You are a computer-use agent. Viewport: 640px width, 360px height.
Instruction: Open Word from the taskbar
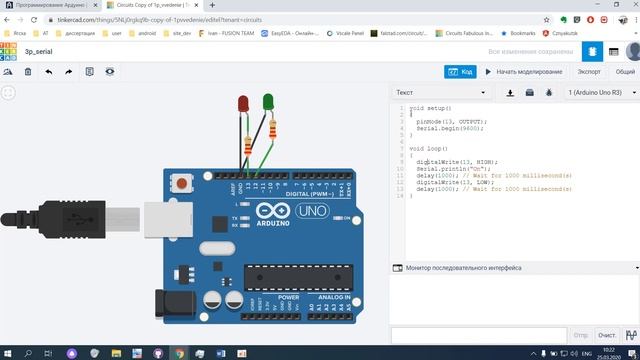221,353
